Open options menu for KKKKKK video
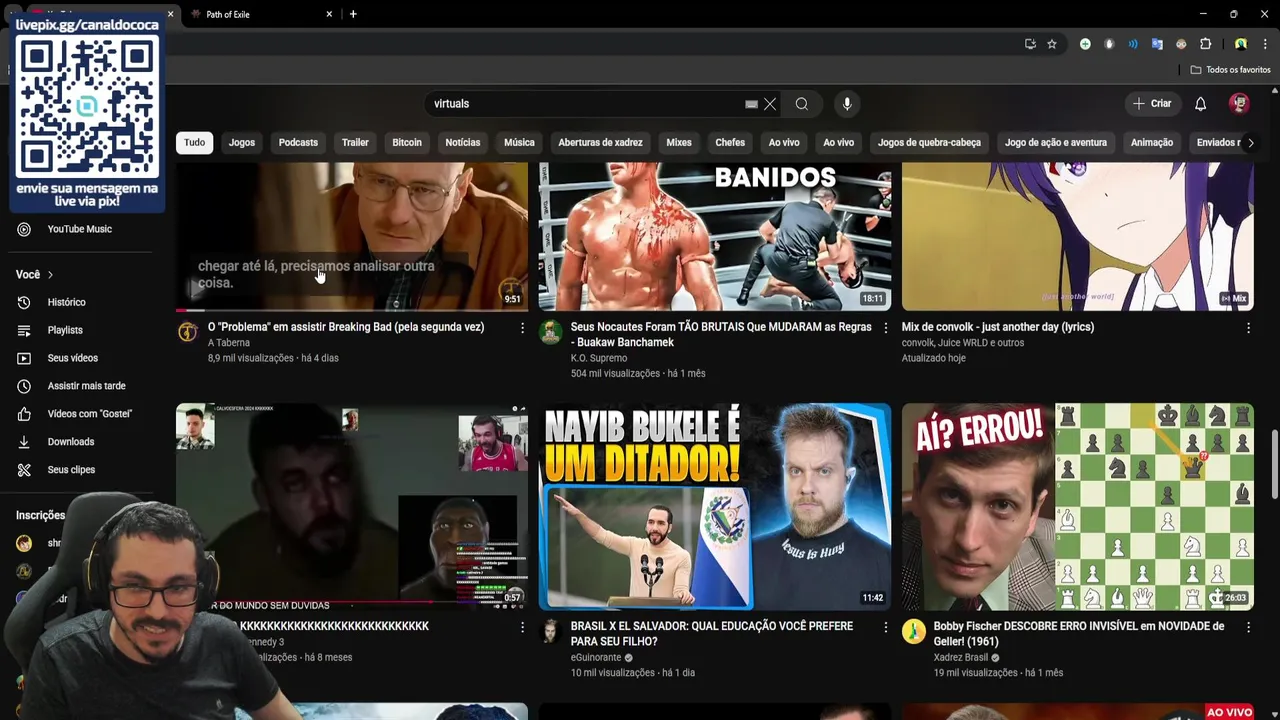 click(x=522, y=627)
